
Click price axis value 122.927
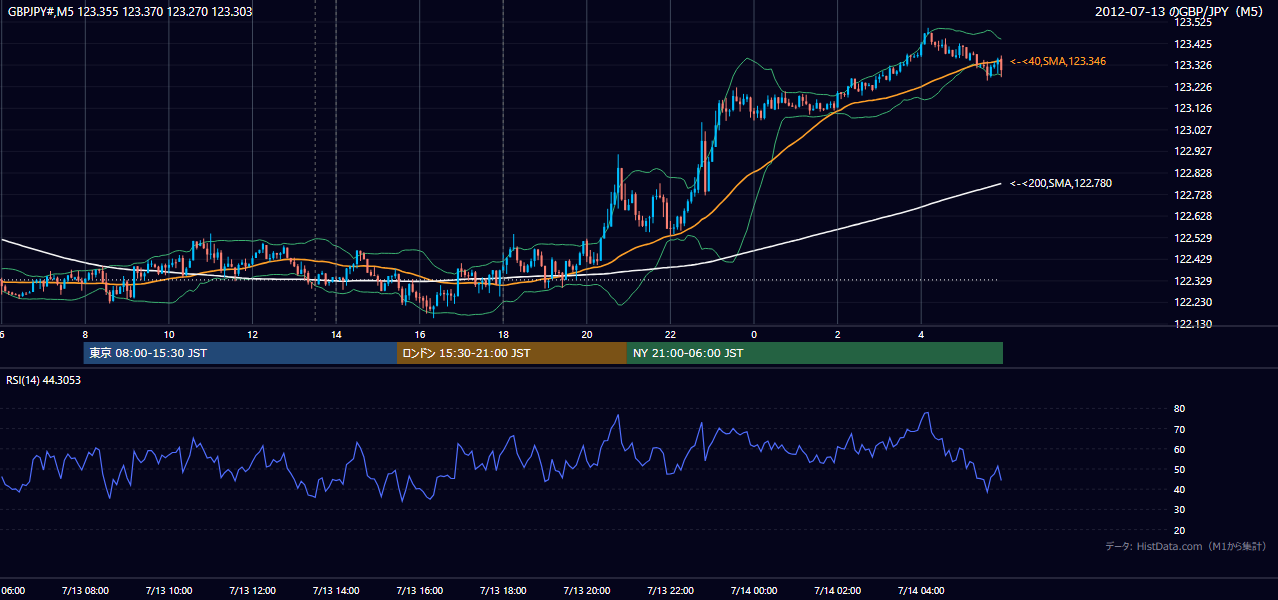1192,151
